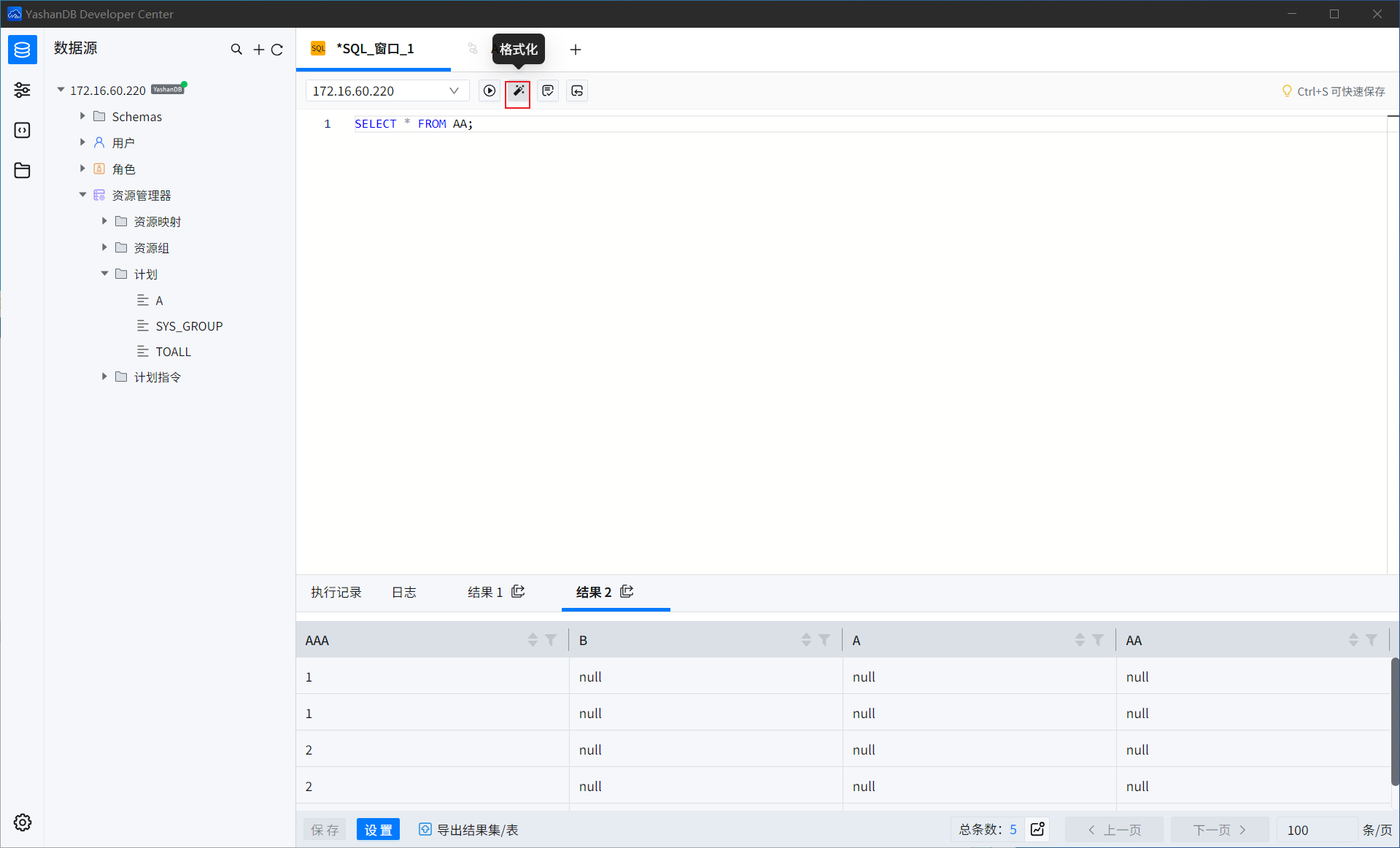This screenshot has height=848, width=1400.
Task: Click the data source search icon
Action: (236, 50)
